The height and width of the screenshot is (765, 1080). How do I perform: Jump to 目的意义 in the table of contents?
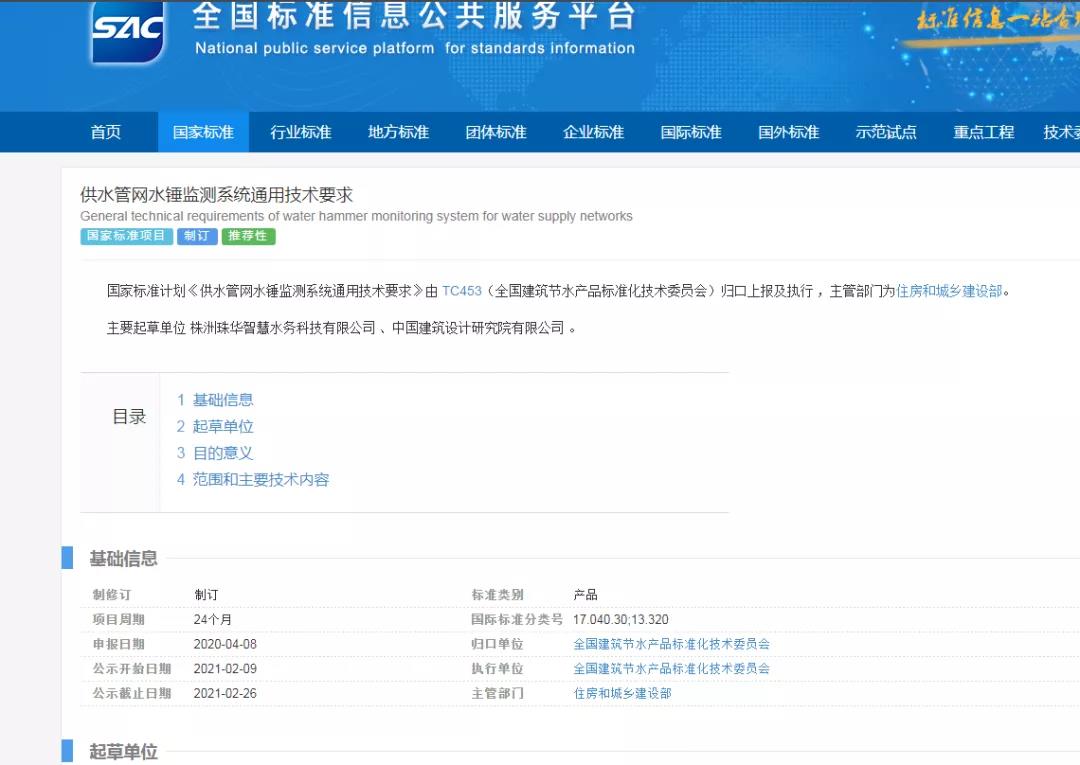[x=223, y=453]
